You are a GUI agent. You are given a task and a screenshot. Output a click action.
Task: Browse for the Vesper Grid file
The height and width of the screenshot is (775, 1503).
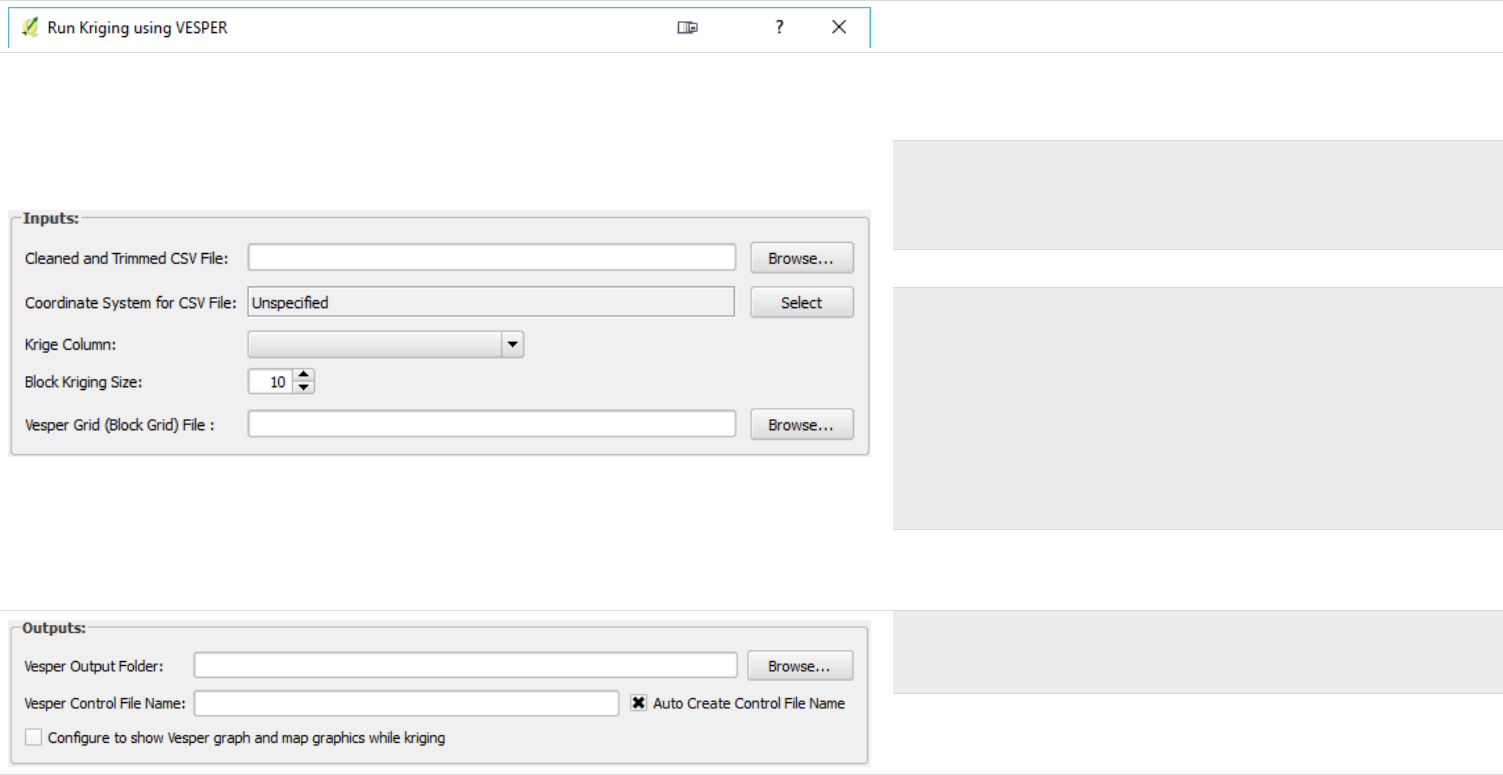coord(802,424)
